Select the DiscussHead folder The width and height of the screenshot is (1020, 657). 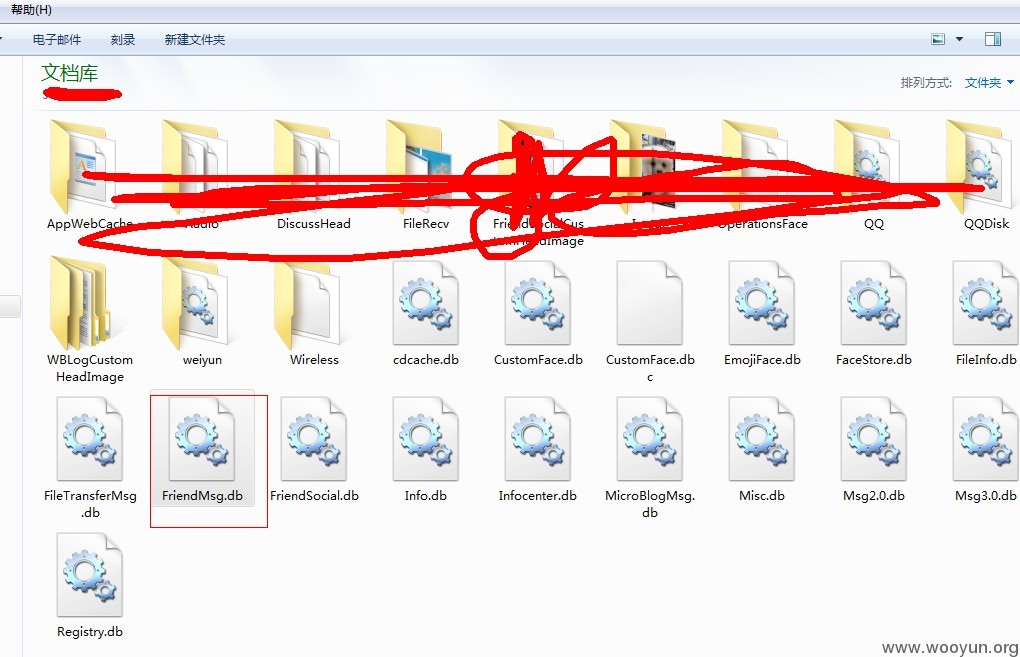pos(314,176)
